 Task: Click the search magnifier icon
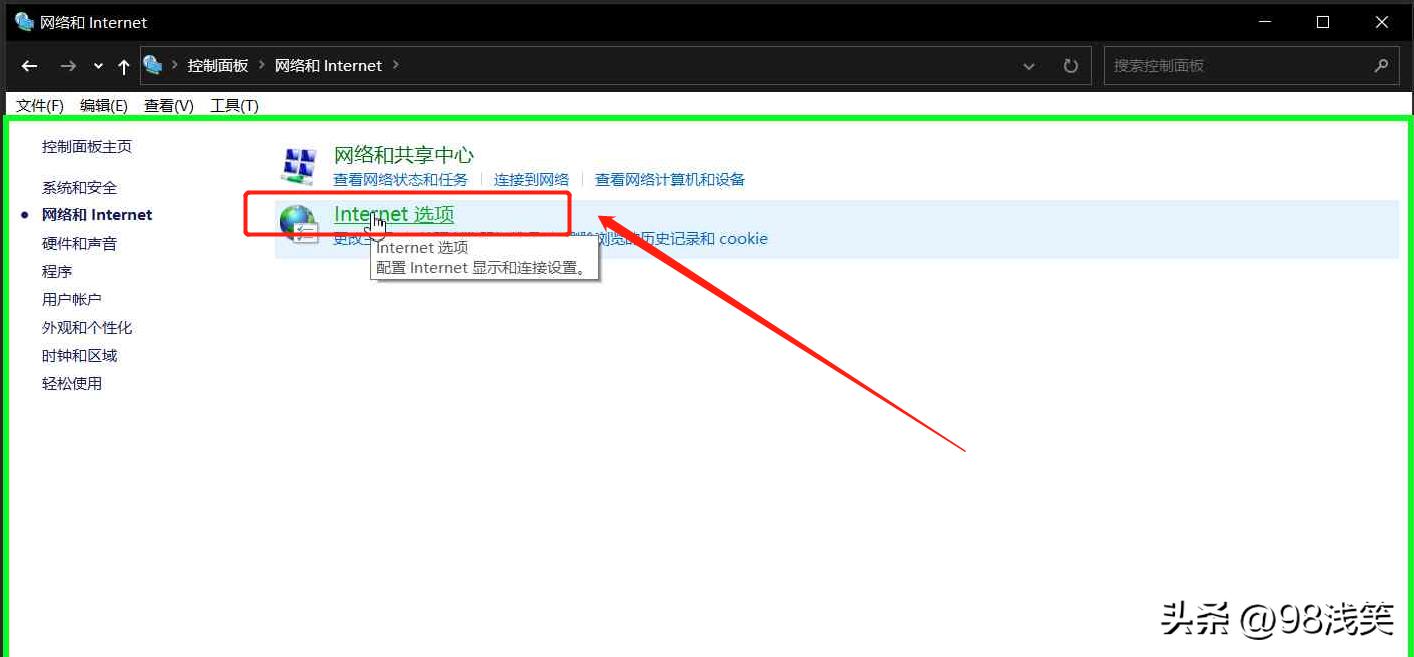(x=1381, y=65)
